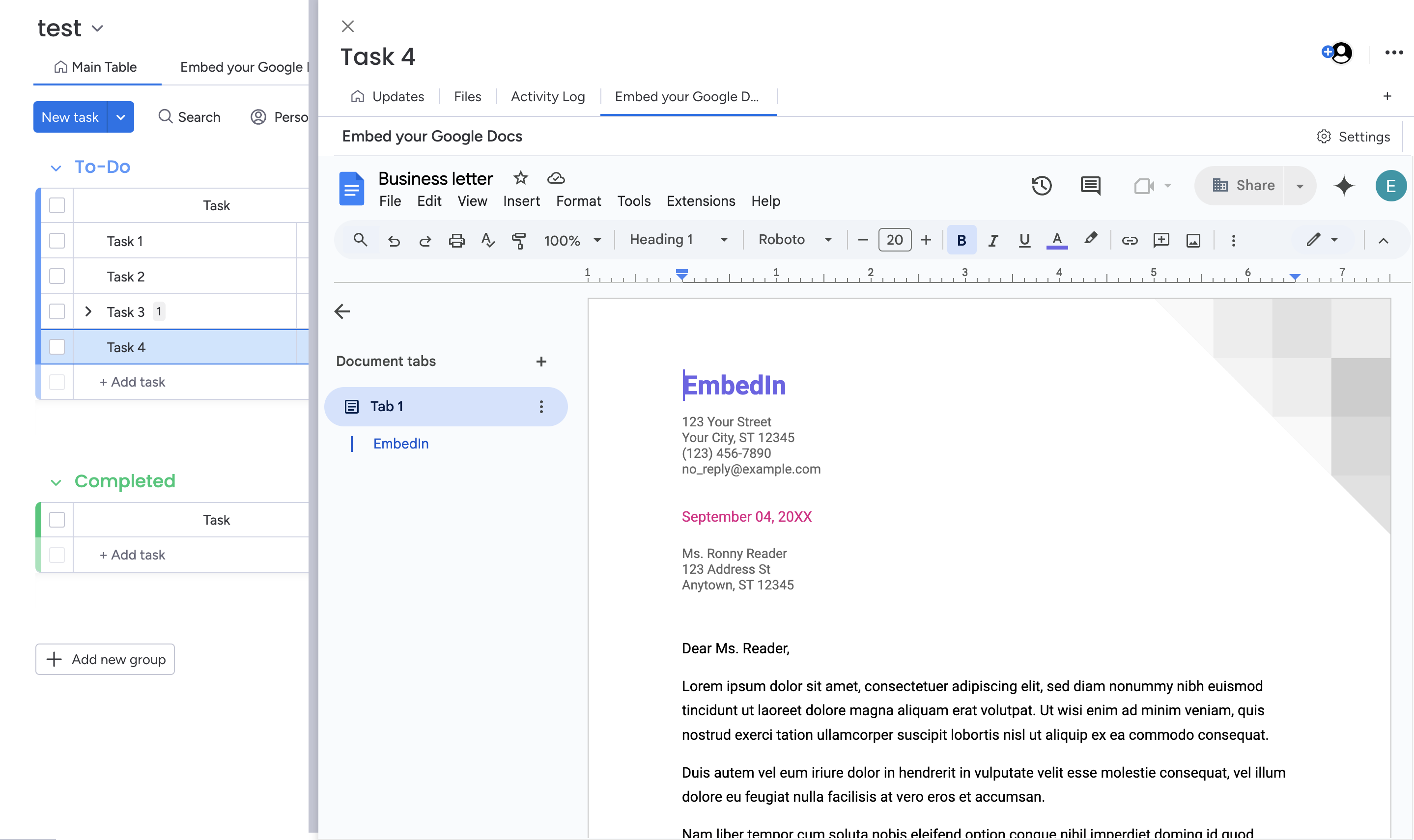Star the Business letter document

(520, 178)
